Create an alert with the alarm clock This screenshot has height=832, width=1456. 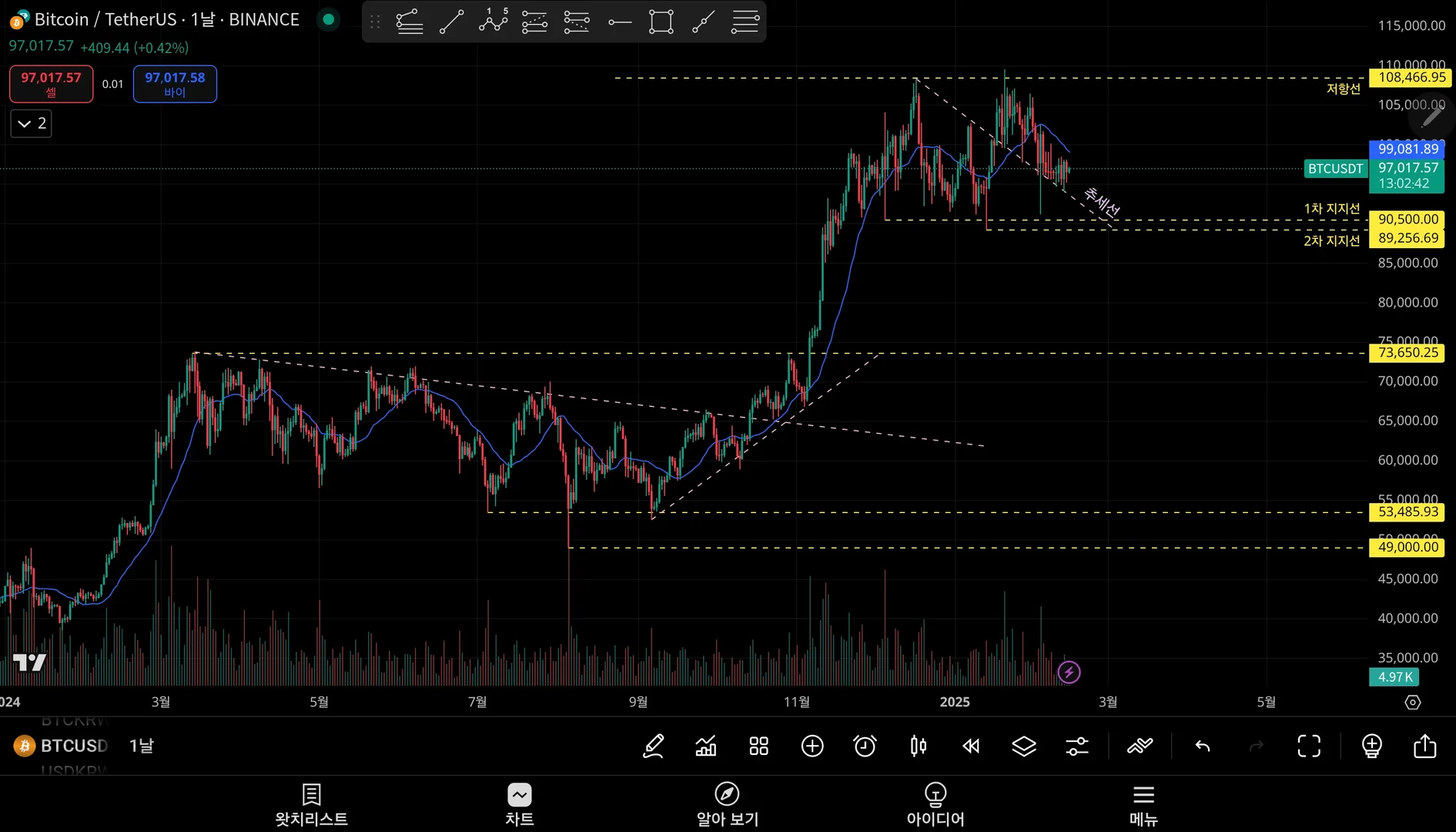click(x=865, y=746)
